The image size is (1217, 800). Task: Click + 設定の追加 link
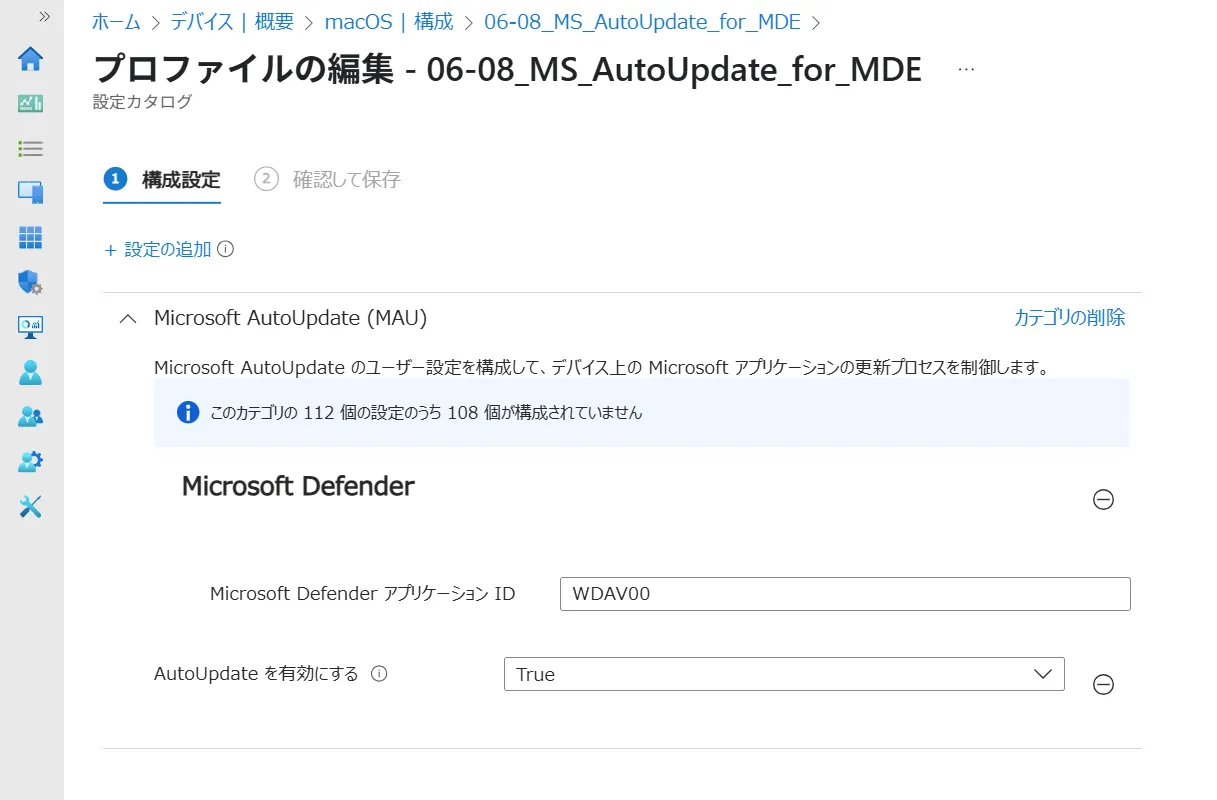(158, 250)
